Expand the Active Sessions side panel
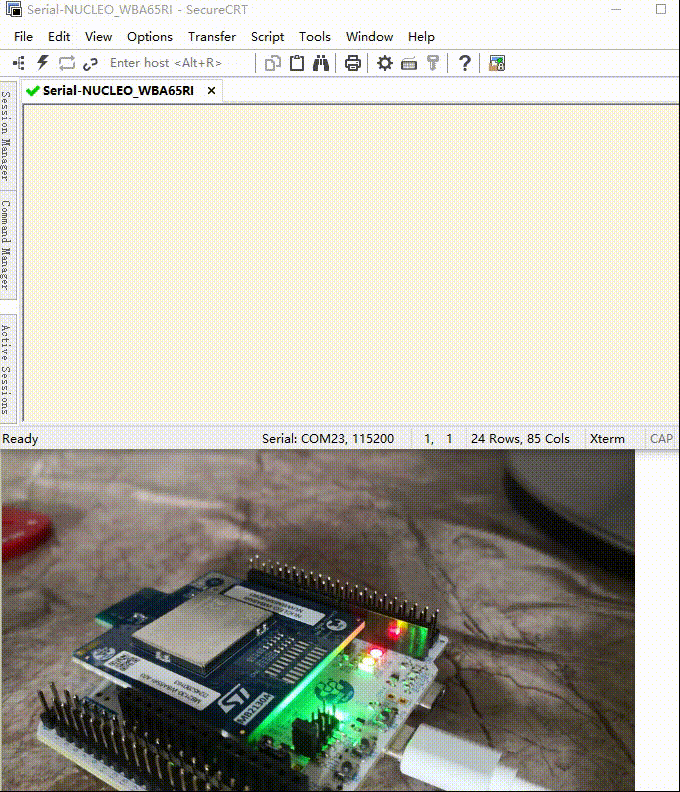The image size is (680, 792). (x=6, y=369)
